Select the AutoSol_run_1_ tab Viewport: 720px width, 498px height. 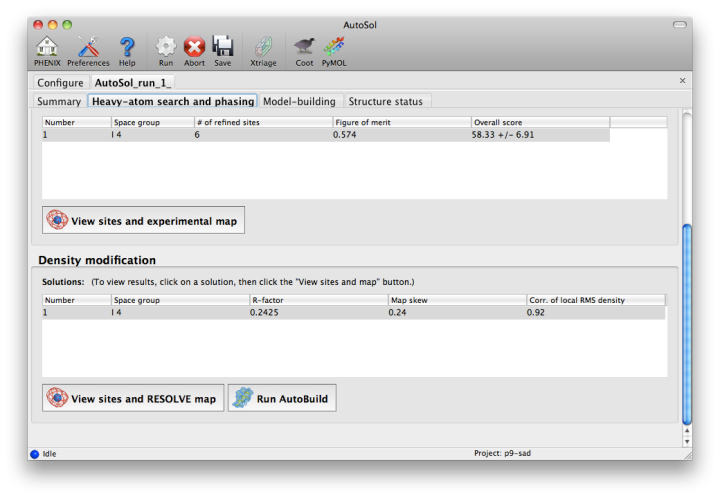(133, 82)
